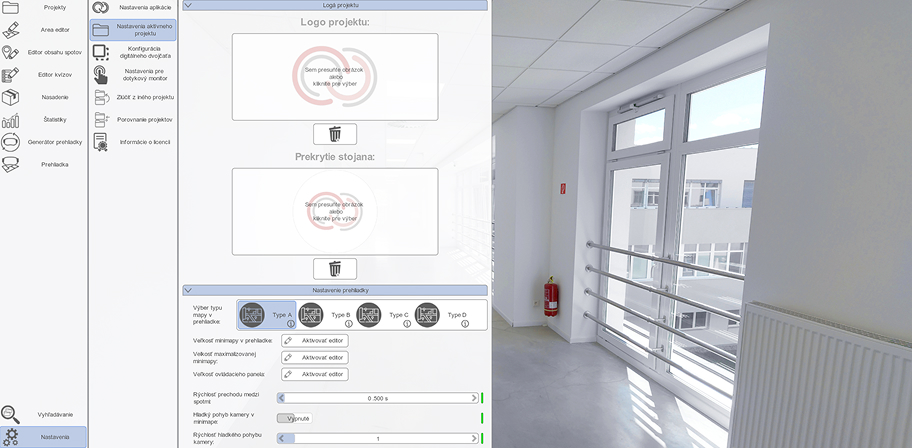
Task: Open the Area editor pencil icon
Action: (10, 30)
